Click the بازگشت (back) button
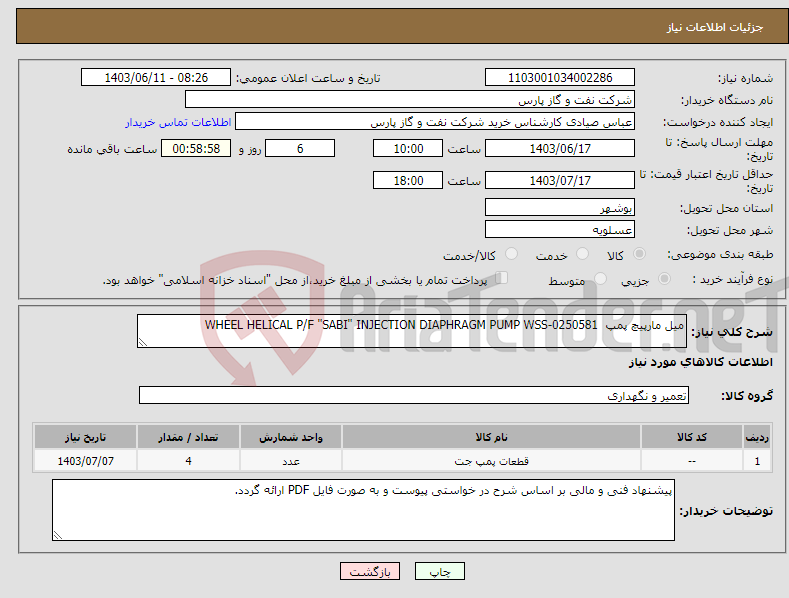 click(x=370, y=571)
